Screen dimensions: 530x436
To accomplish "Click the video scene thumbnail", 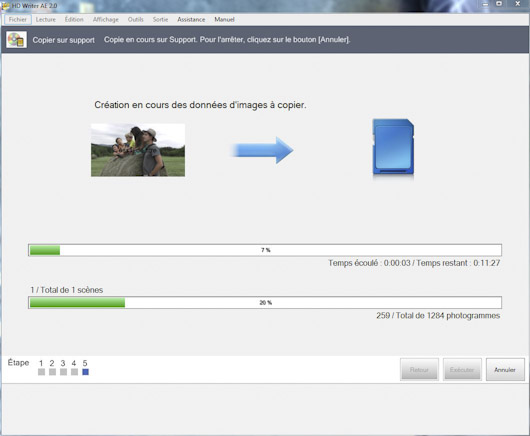I will pyautogui.click(x=138, y=150).
